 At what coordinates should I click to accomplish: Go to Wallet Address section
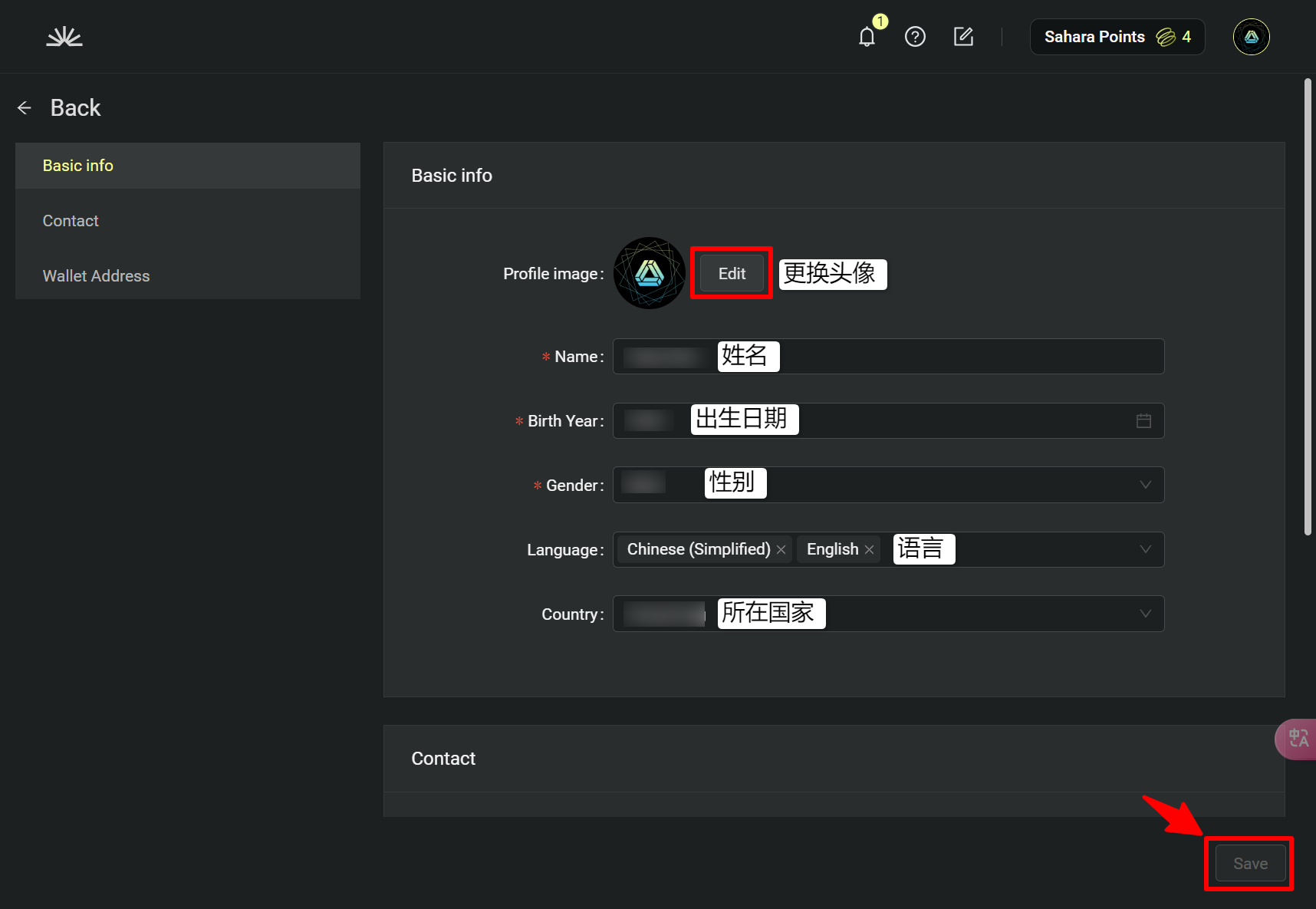pyautogui.click(x=96, y=276)
